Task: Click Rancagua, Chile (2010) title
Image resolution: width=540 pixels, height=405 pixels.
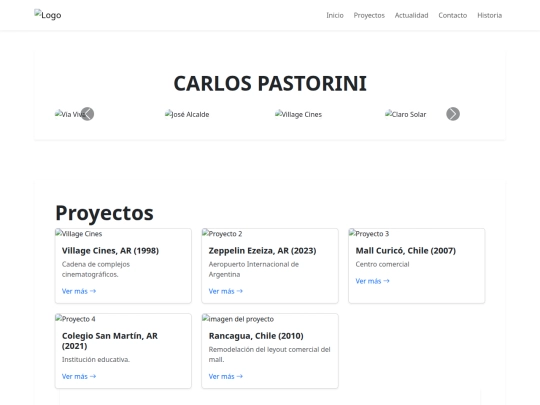Action: click(256, 335)
